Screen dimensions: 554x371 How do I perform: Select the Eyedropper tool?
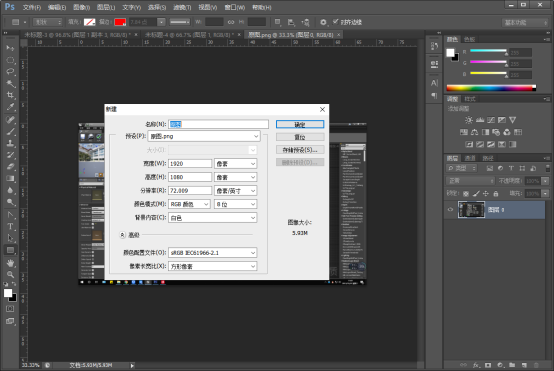coord(10,107)
